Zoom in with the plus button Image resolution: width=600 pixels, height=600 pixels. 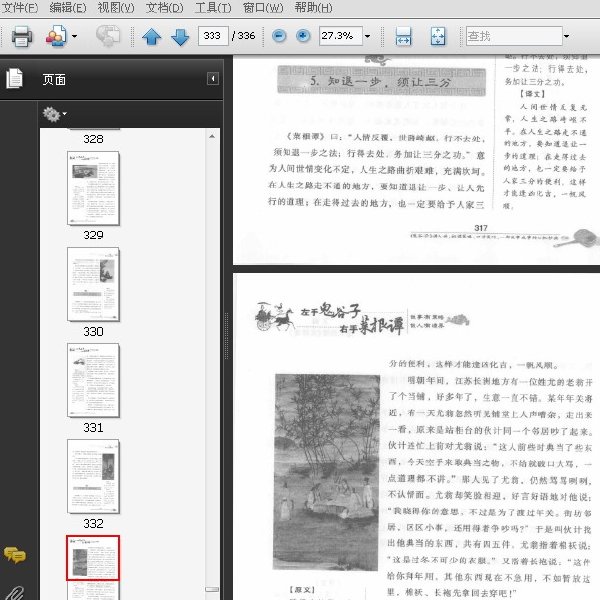303,36
